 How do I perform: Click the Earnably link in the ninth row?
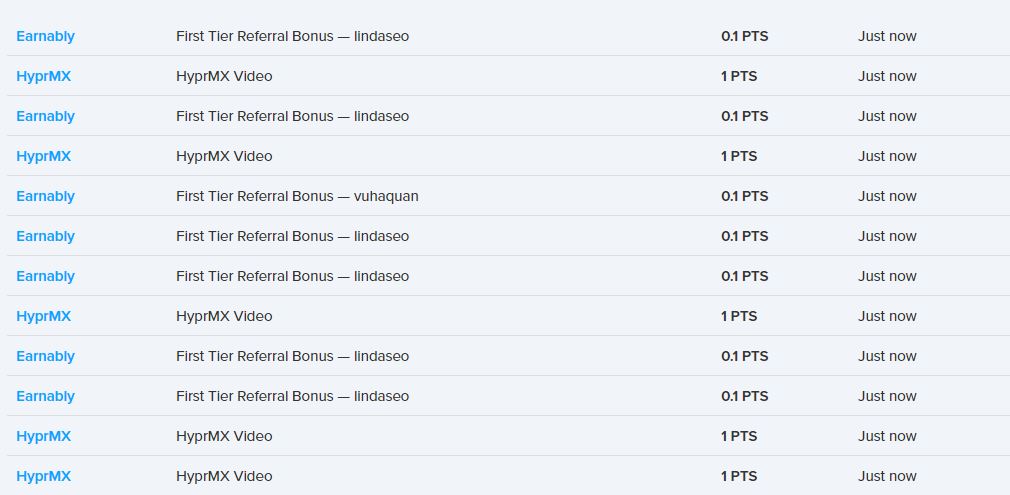pyautogui.click(x=45, y=356)
